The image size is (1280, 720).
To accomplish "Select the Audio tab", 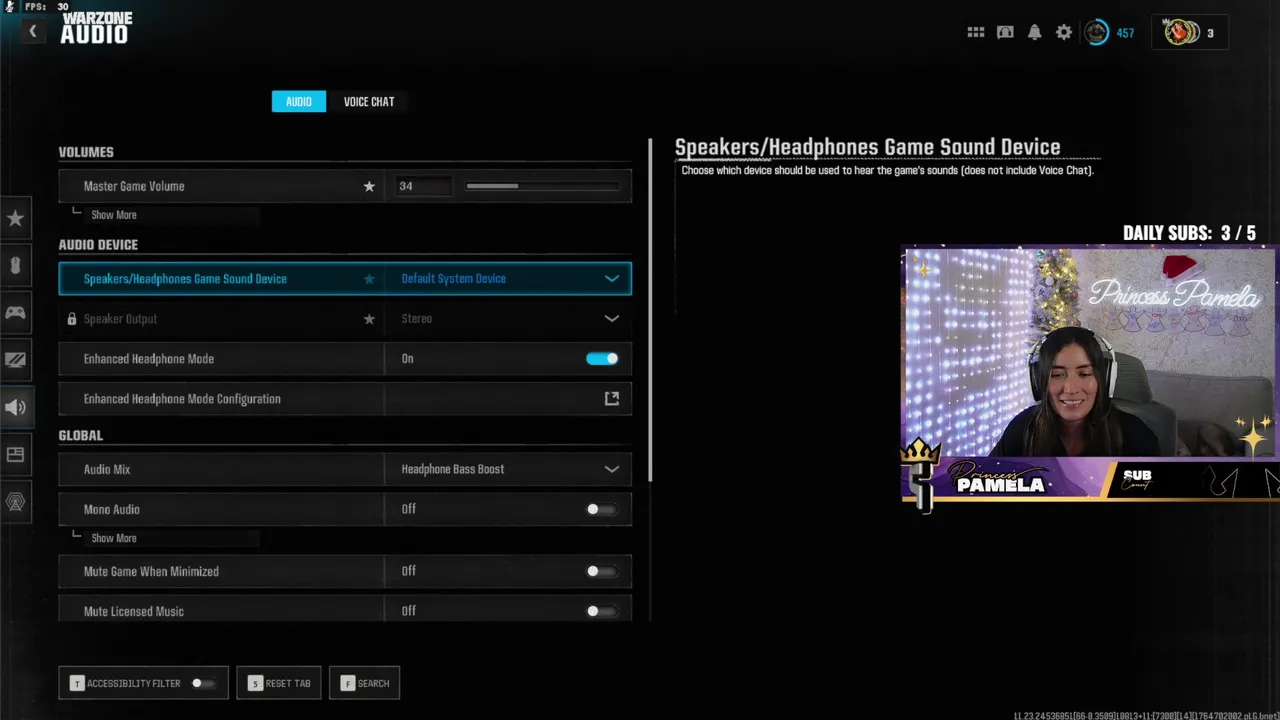I will [x=299, y=101].
